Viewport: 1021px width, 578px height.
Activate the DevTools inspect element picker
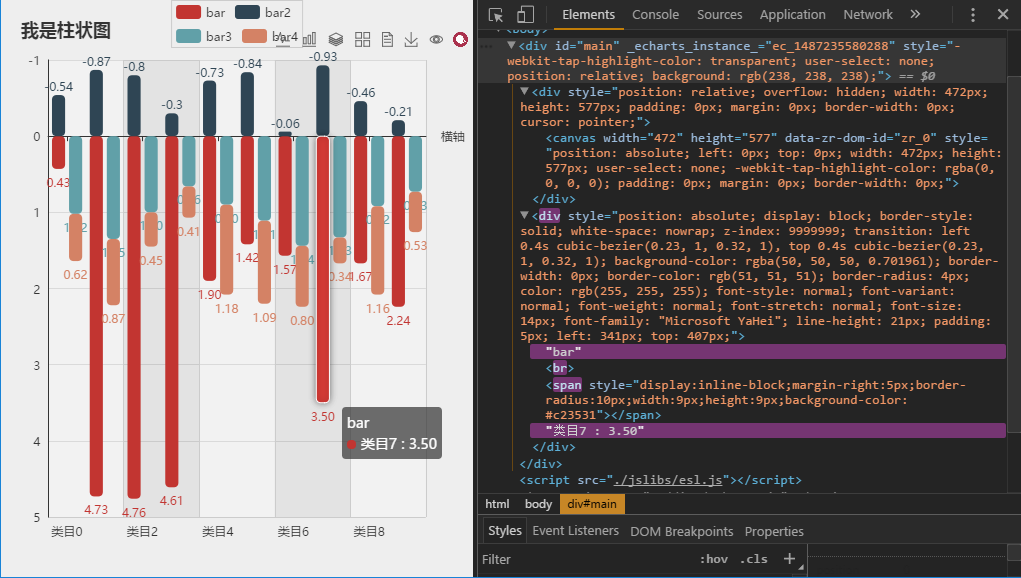tap(496, 15)
